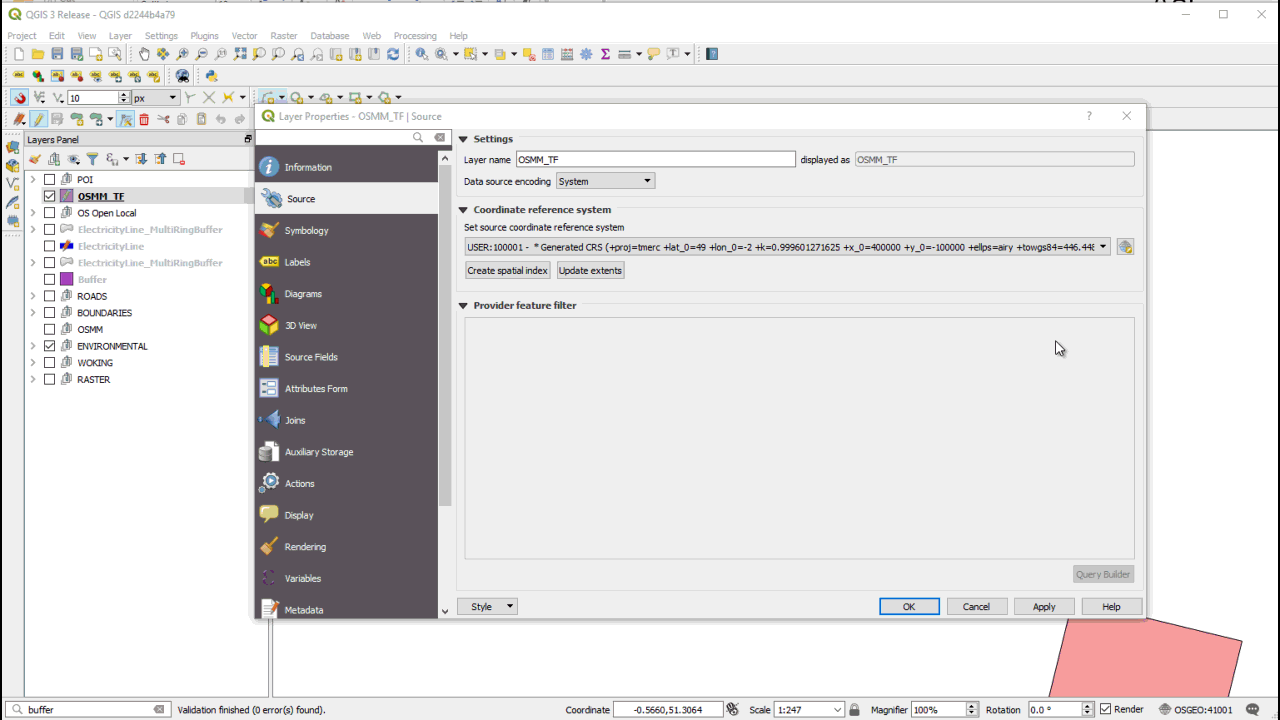Click Cancel in Layer Properties

[x=976, y=606]
